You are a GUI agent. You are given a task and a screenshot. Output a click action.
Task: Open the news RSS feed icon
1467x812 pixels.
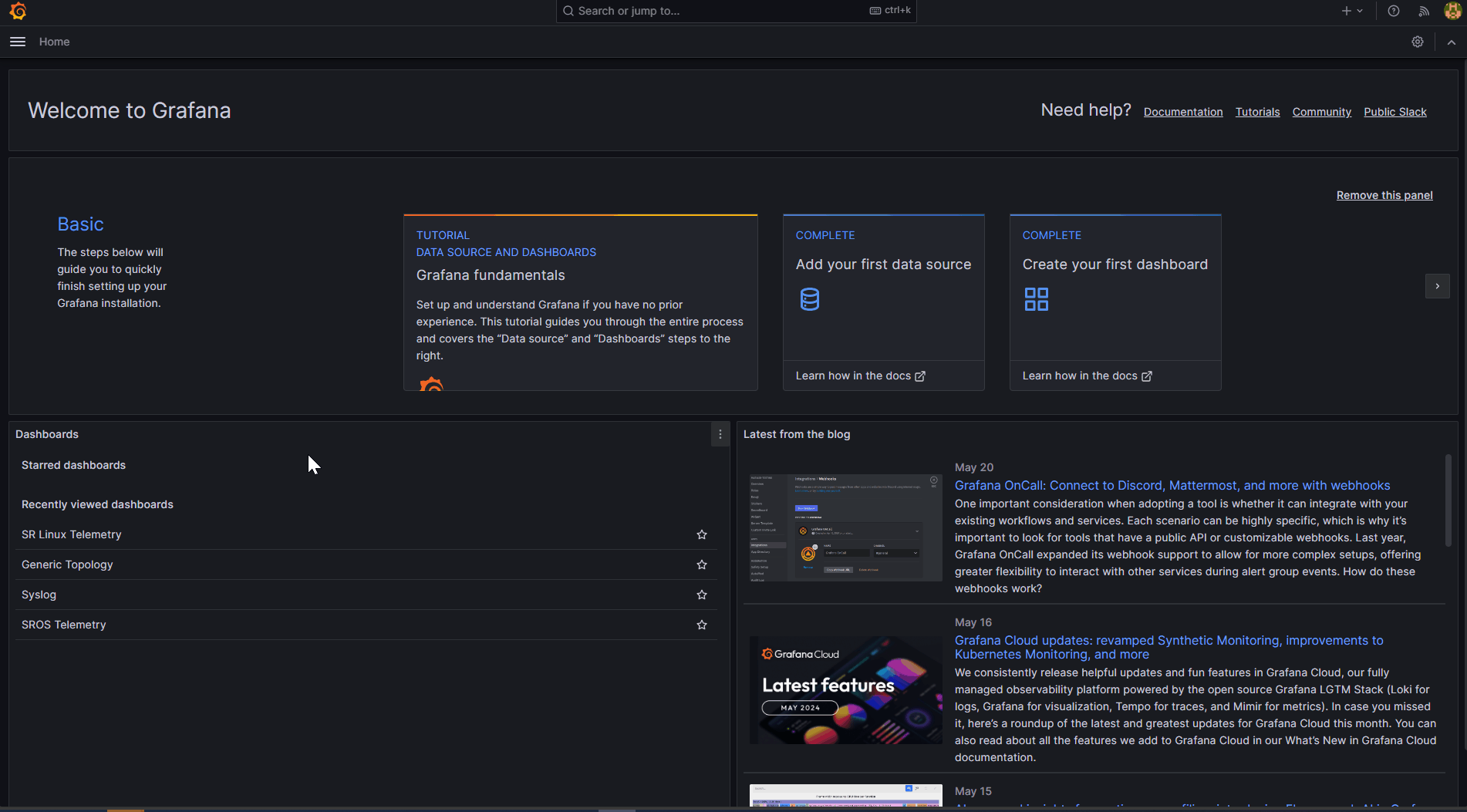(1424, 11)
